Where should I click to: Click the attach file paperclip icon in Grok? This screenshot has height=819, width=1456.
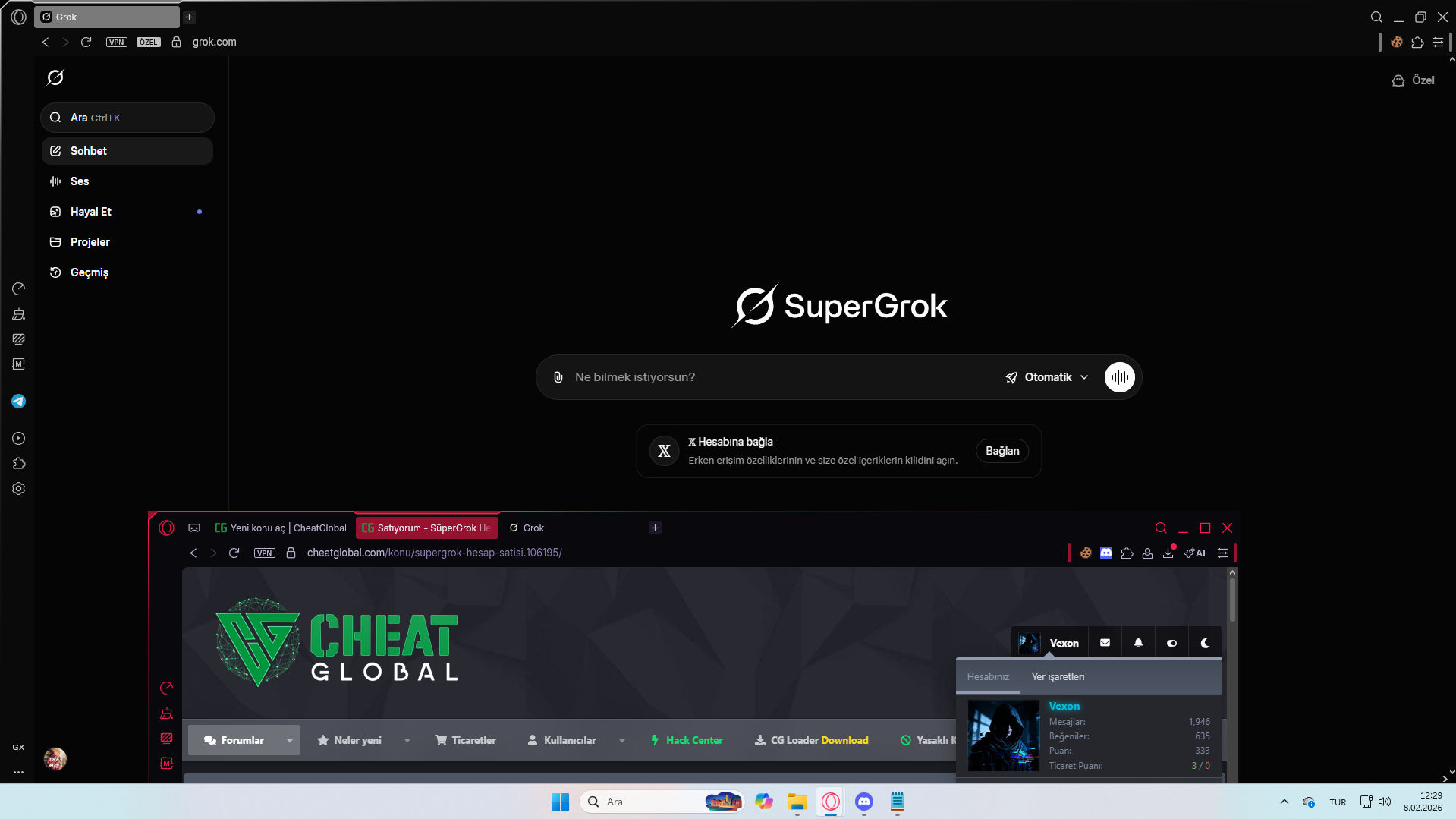tap(558, 377)
